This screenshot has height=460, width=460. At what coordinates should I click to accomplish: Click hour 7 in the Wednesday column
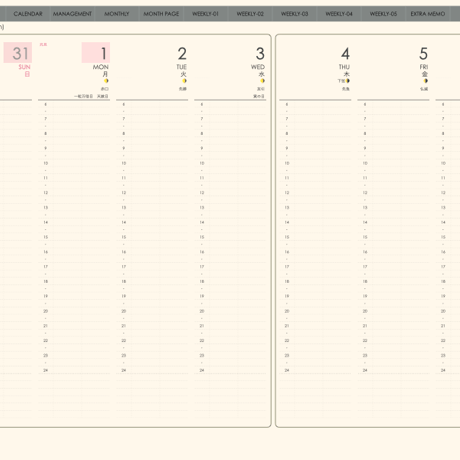202,119
